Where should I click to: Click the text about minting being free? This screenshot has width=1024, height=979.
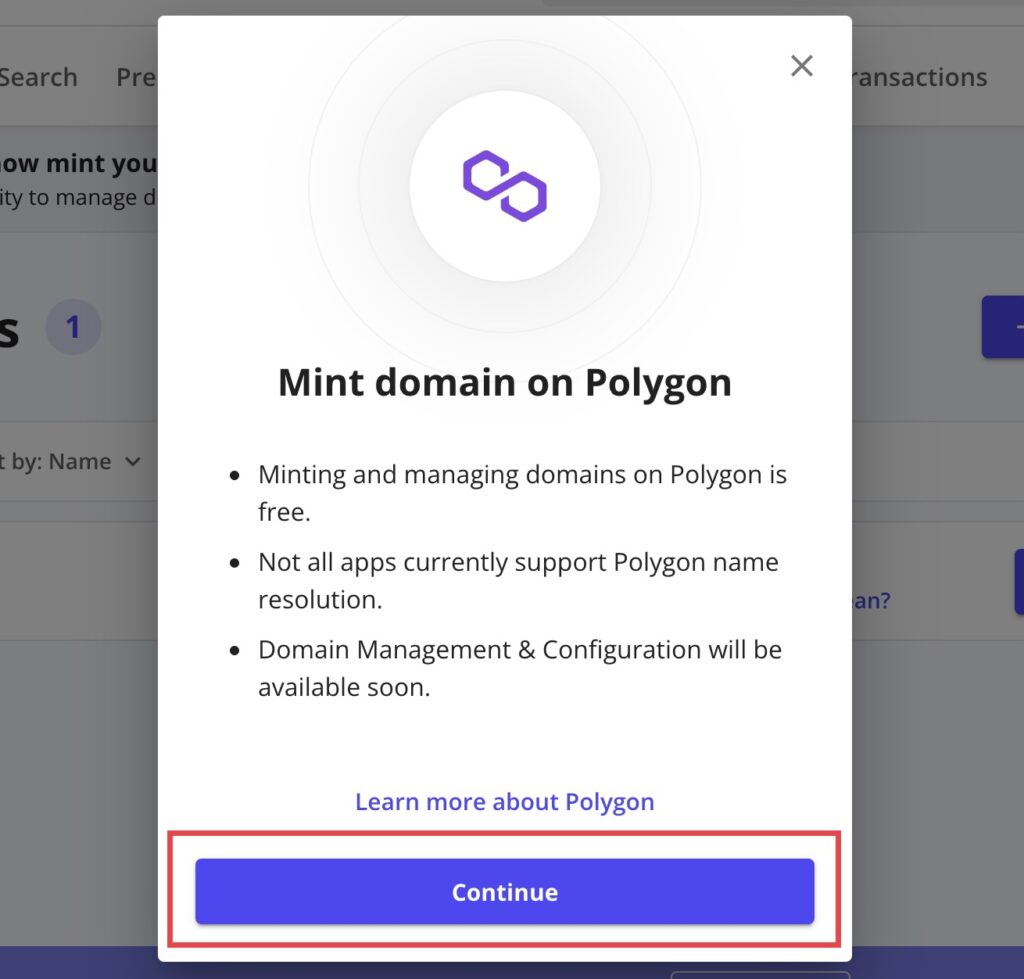click(x=522, y=493)
